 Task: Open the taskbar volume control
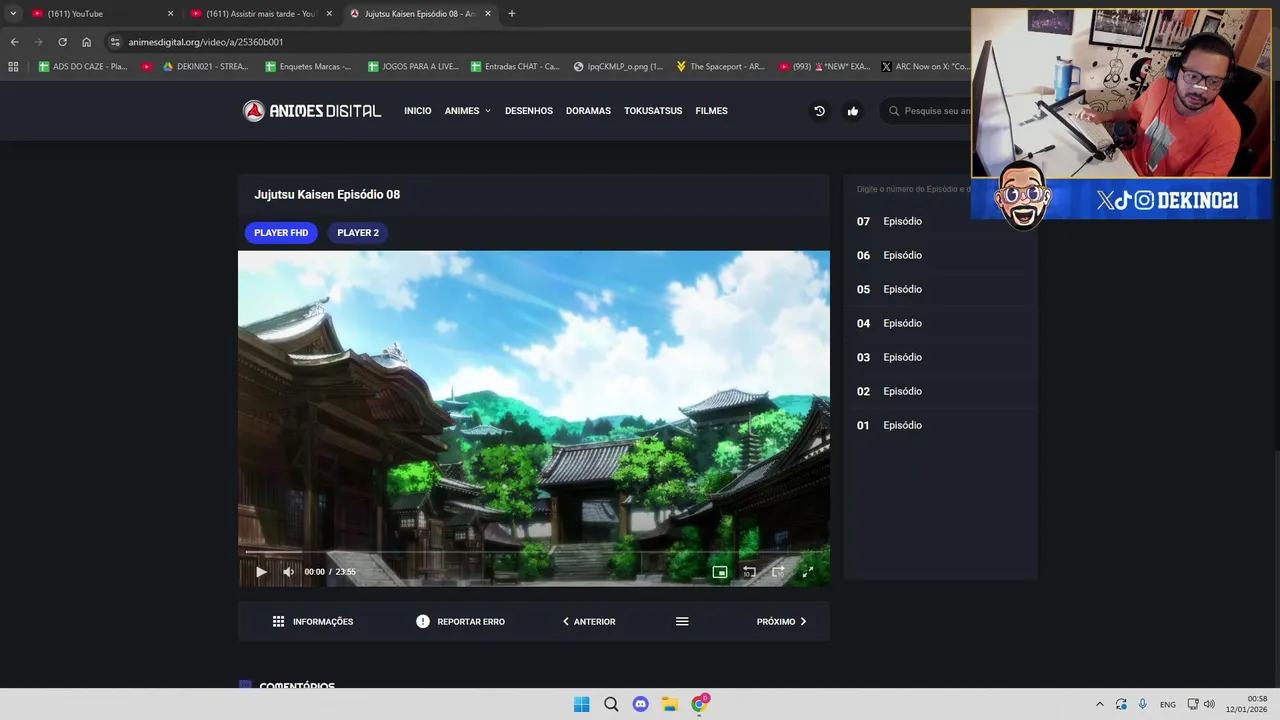[x=1209, y=704]
